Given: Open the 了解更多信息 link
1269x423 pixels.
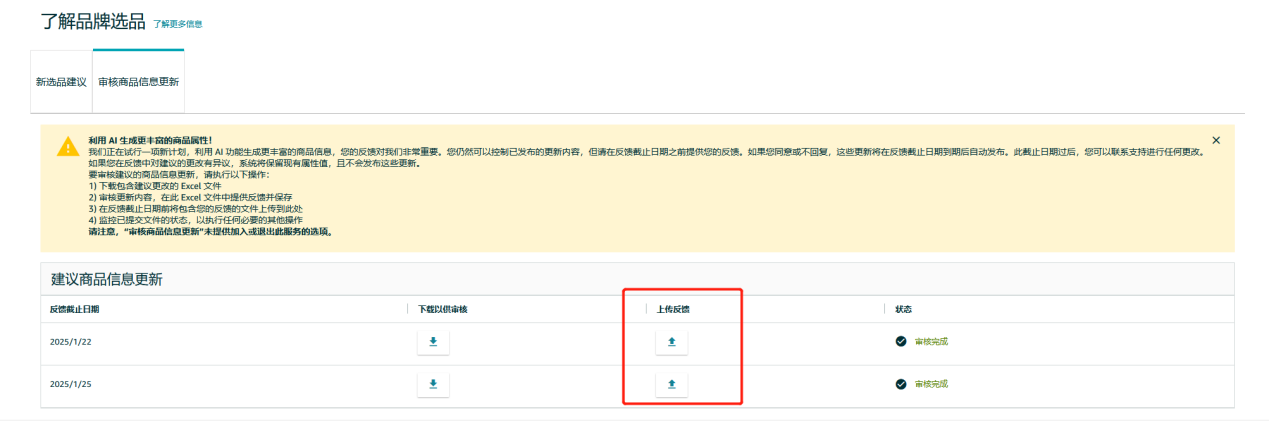Looking at the screenshot, I should (178, 23).
